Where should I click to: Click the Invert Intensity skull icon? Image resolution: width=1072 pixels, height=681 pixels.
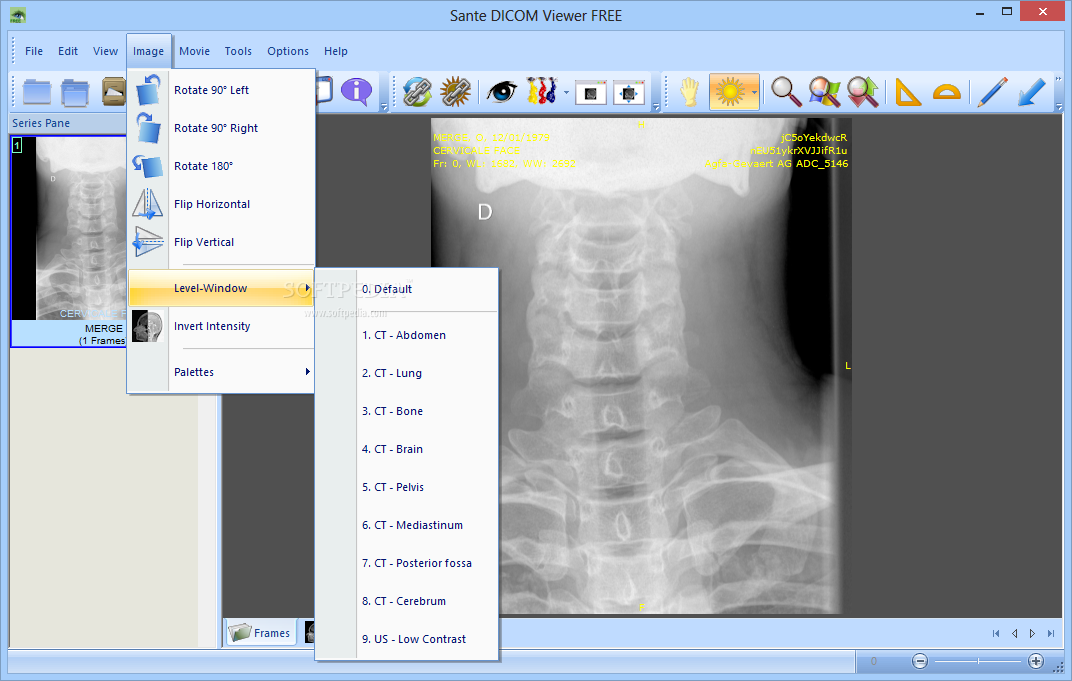148,326
